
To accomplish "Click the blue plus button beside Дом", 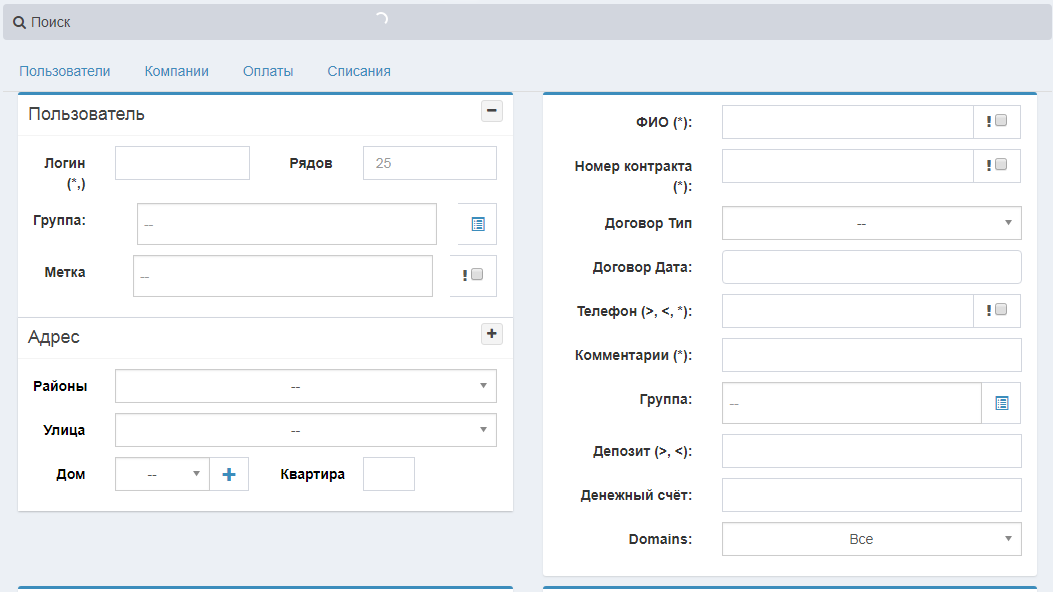I will click(x=228, y=475).
